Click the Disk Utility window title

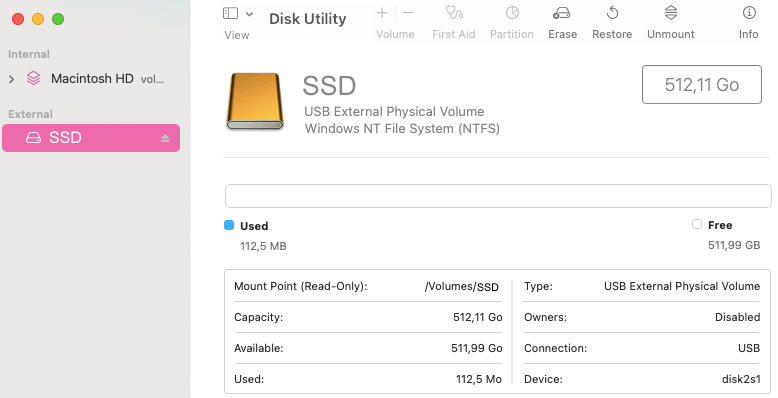(x=308, y=19)
